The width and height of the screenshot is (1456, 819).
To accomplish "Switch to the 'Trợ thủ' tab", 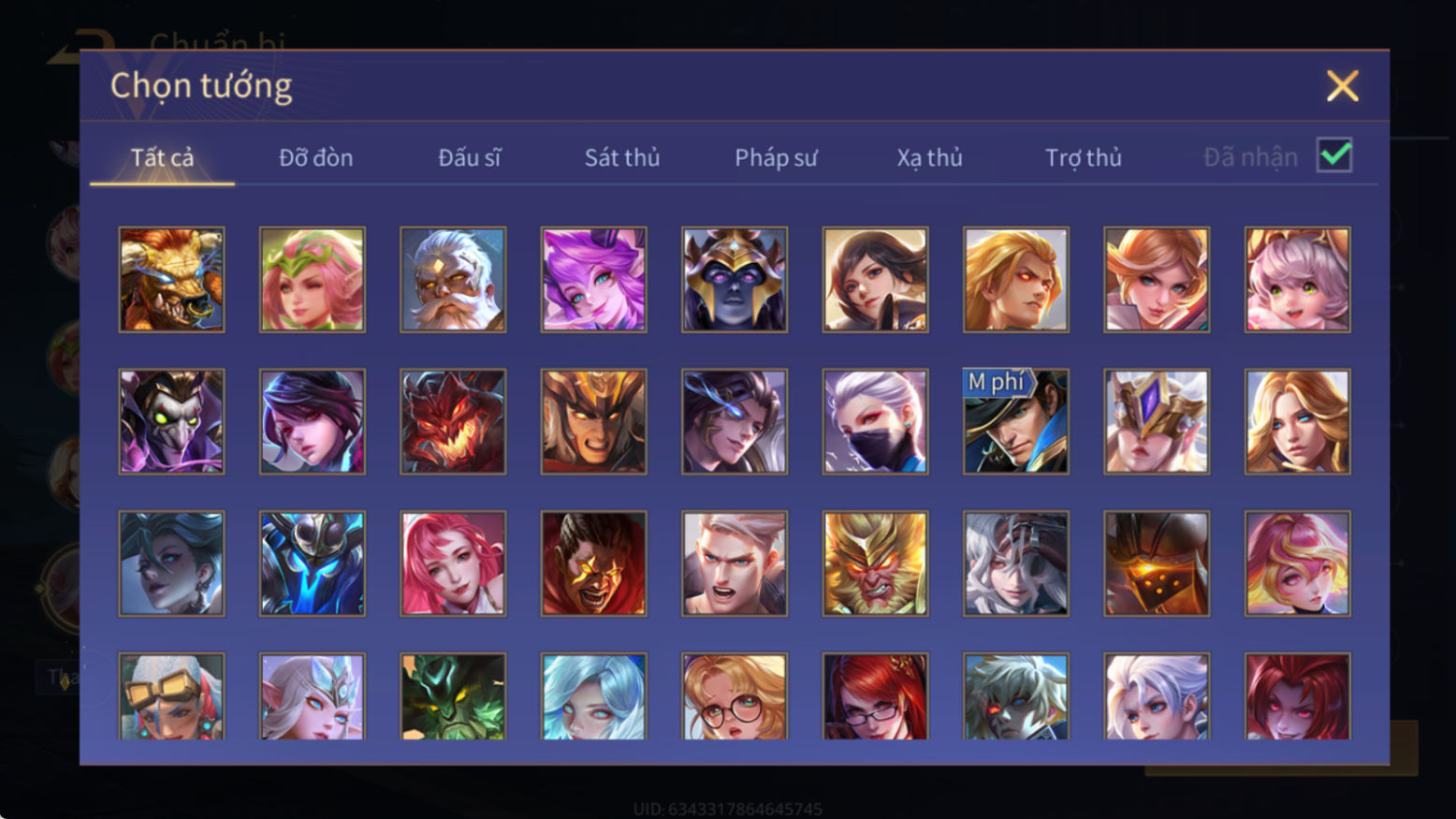I will point(1084,157).
